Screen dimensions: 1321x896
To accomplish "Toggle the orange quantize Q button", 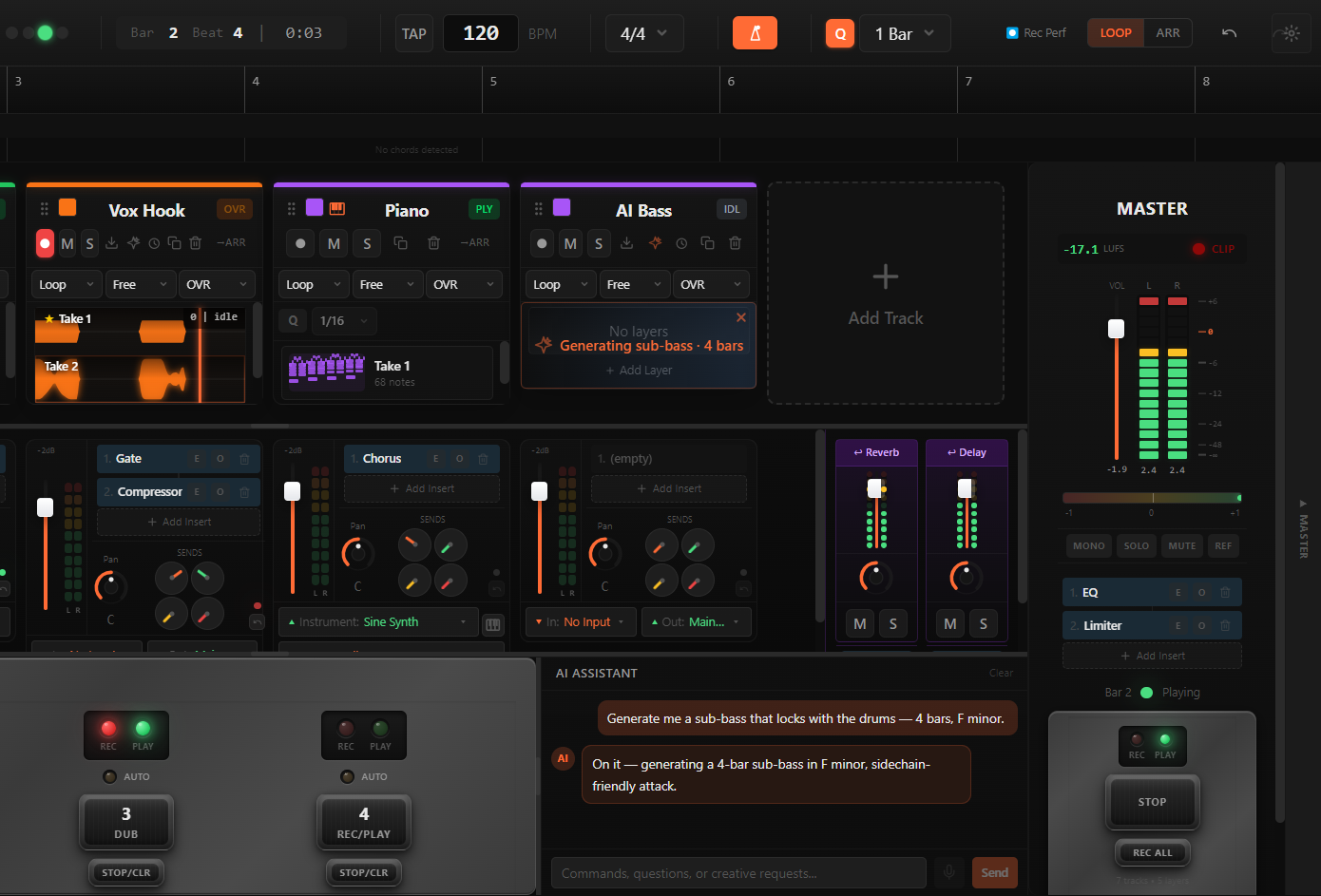I will point(840,34).
